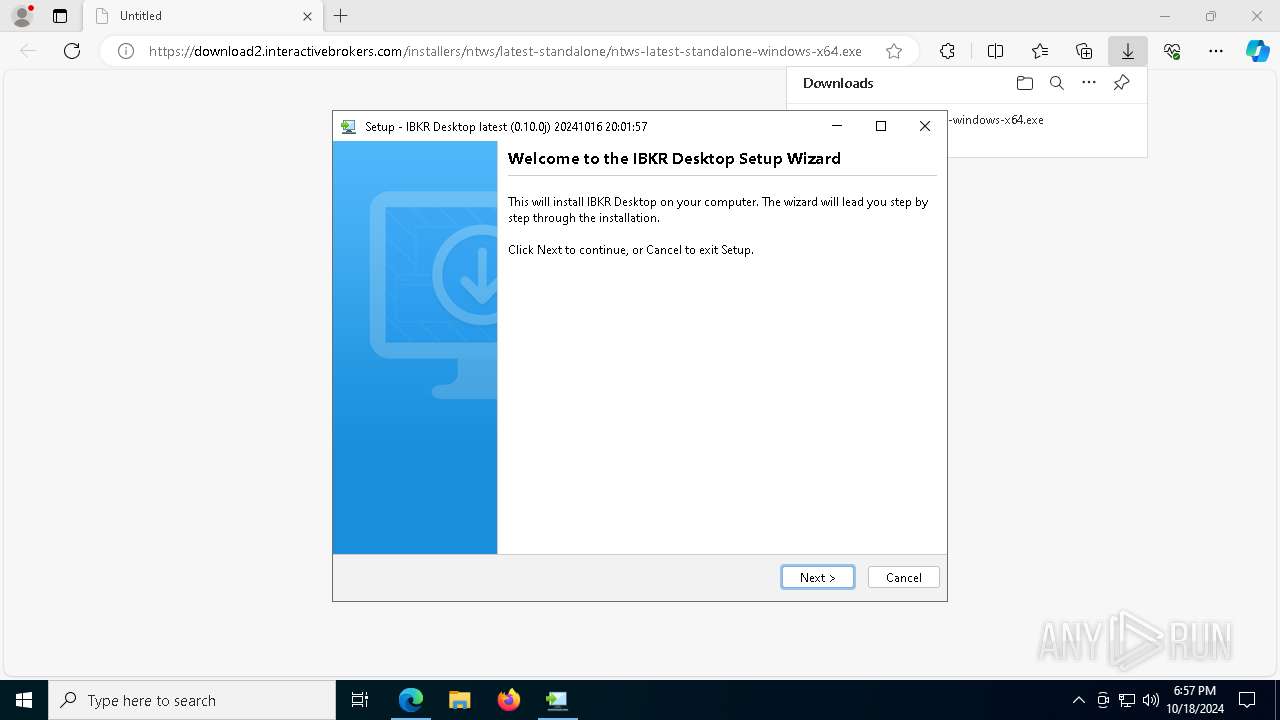Switch to the installer taskbar icon
The height and width of the screenshot is (720, 1280).
557,700
